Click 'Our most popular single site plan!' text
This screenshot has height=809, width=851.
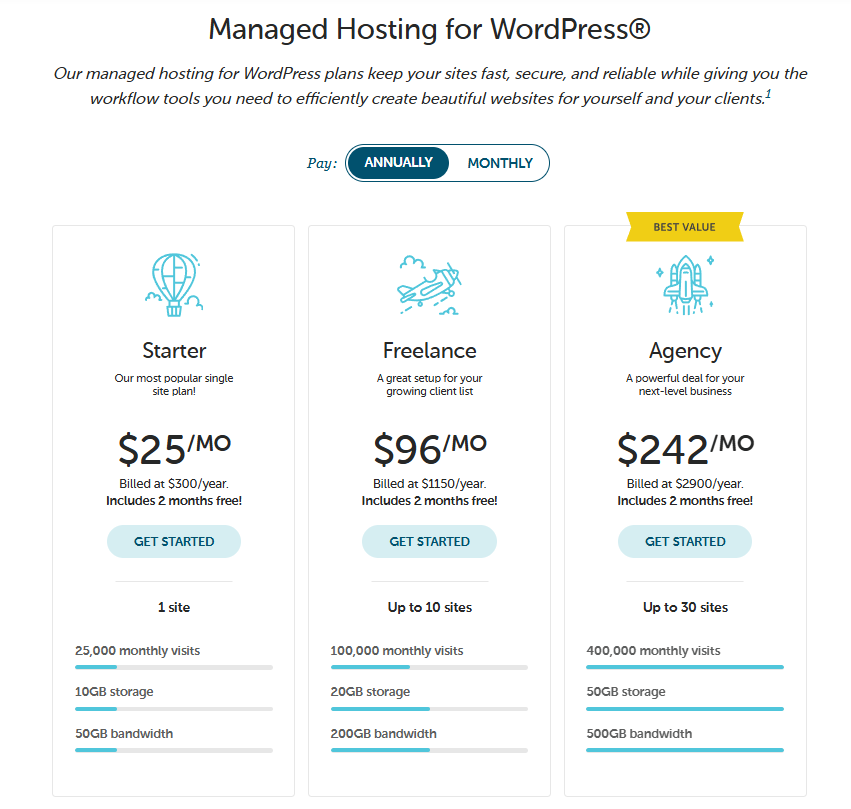(174, 384)
